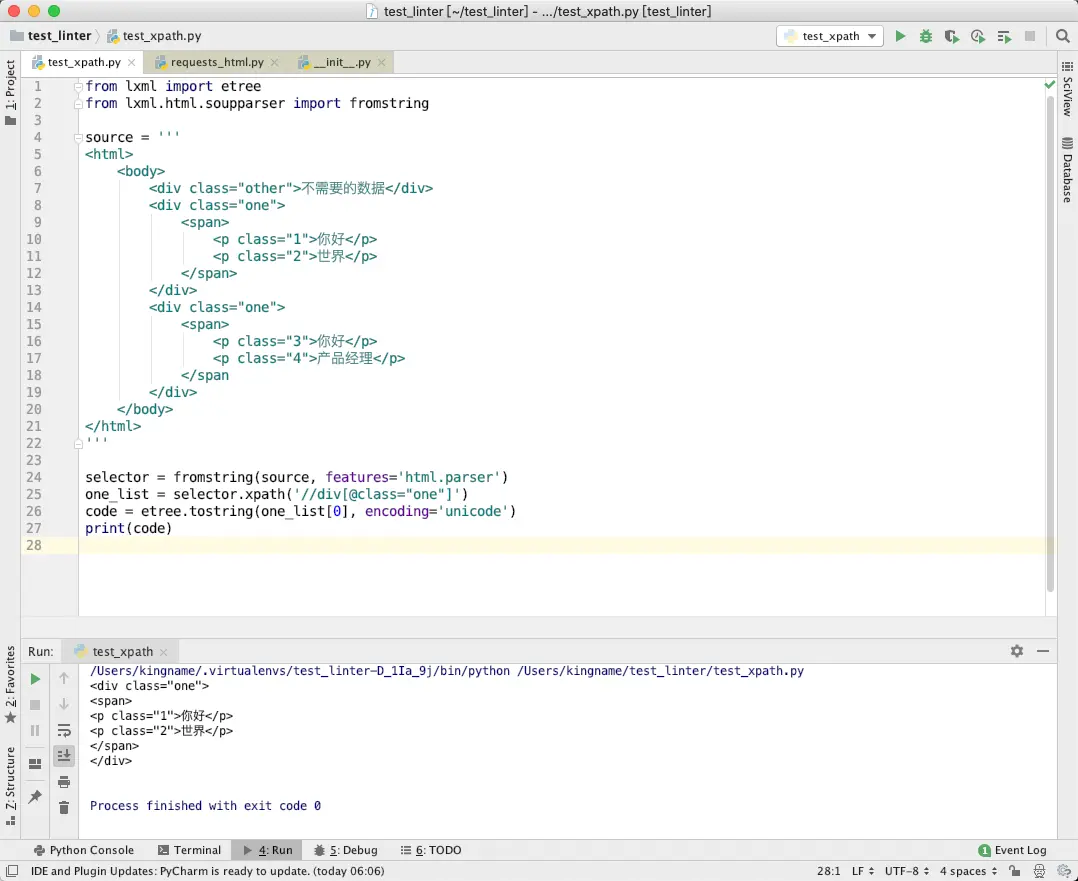Image resolution: width=1078 pixels, height=881 pixels.
Task: Open the Terminal tool tab
Action: (x=190, y=850)
